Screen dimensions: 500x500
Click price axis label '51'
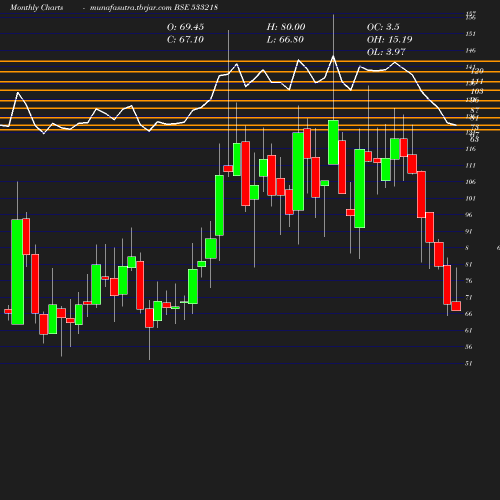(x=469, y=363)
